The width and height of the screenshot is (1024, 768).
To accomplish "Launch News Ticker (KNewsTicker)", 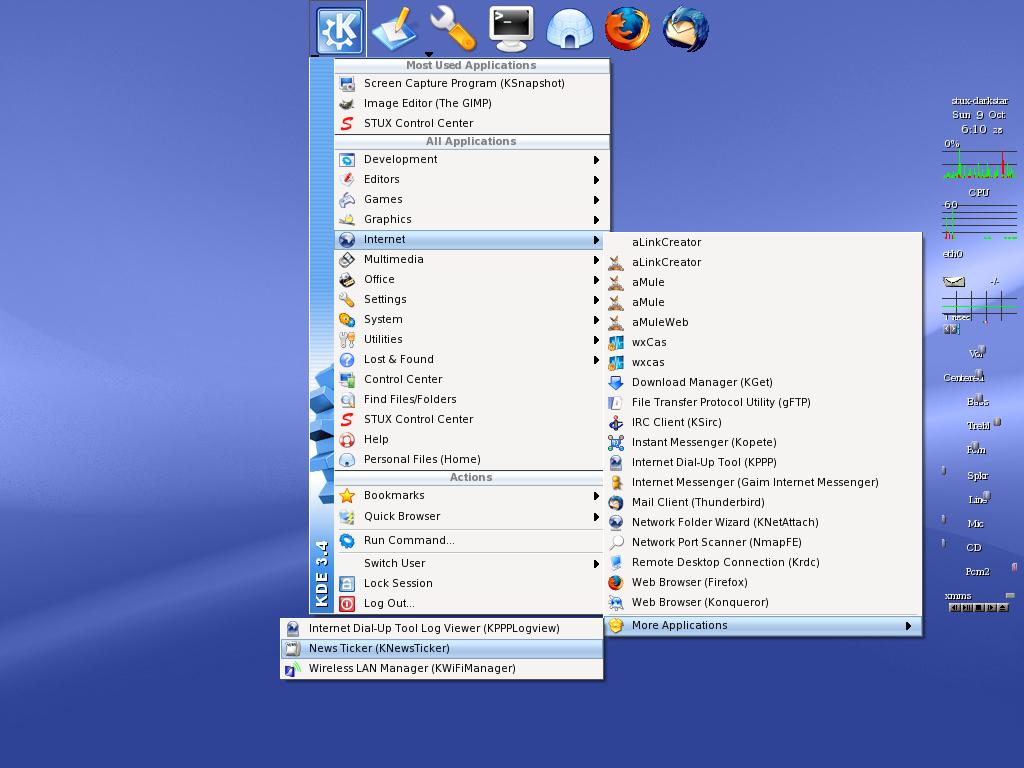I will pos(441,648).
